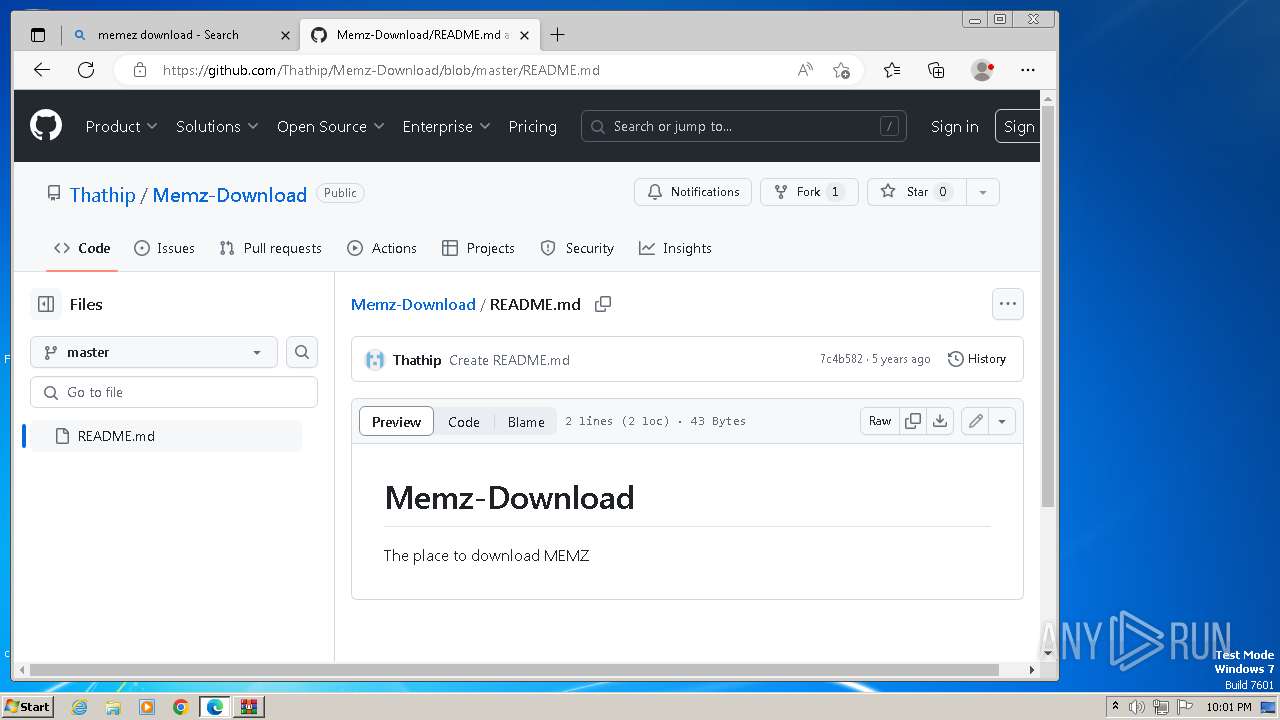
Task: Open the Favorites list icon
Action: [x=892, y=70]
